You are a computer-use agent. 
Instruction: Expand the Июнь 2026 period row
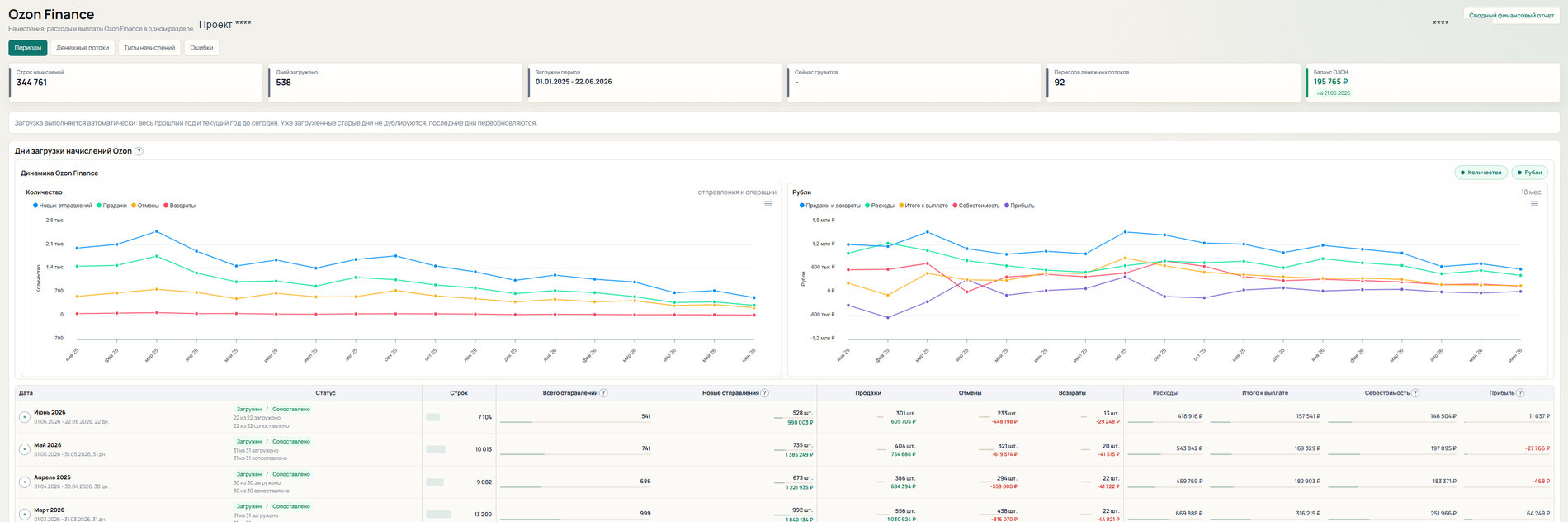[x=25, y=417]
